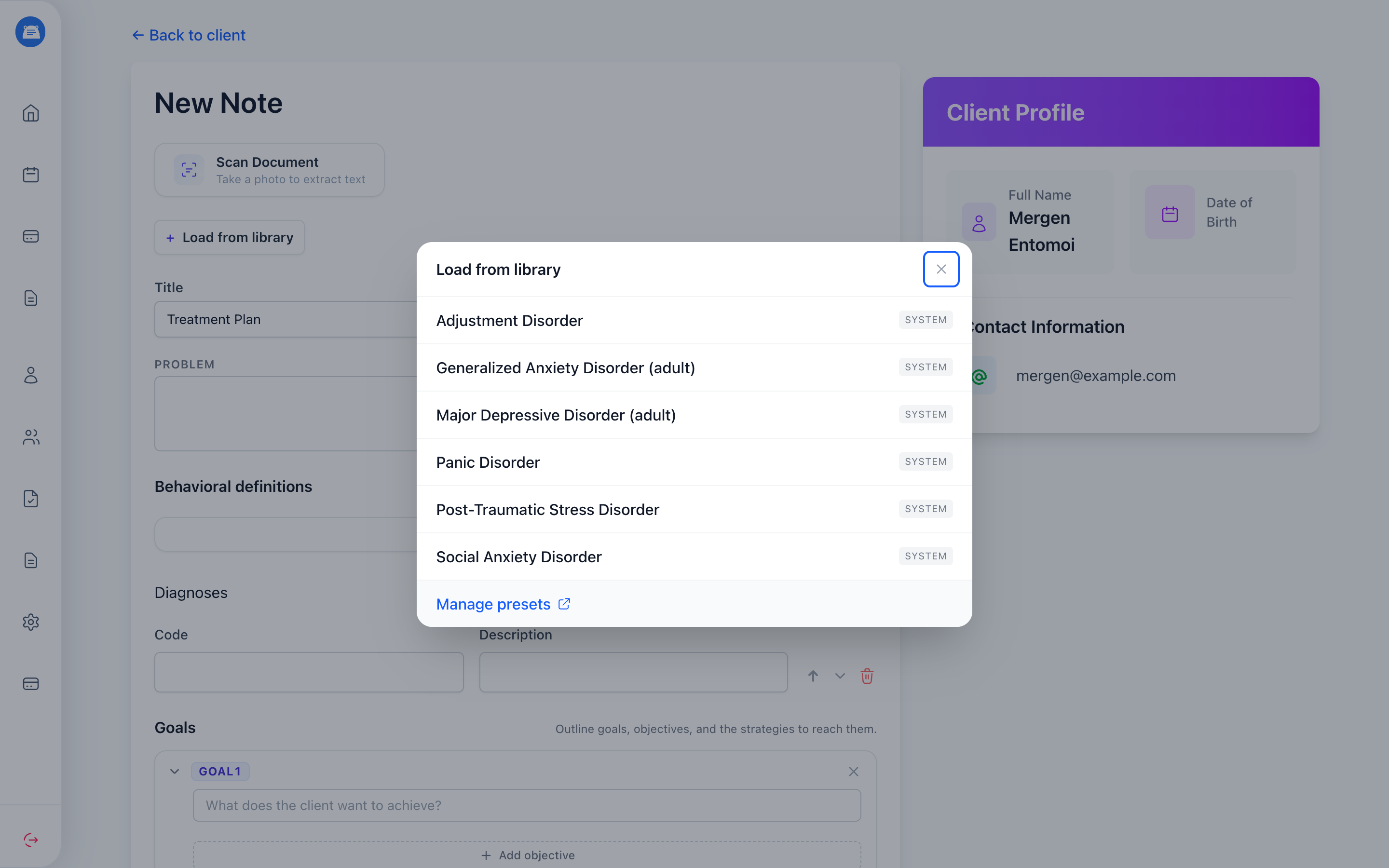Click the Title input containing Treatment Plan
Image resolution: width=1389 pixels, height=868 pixels.
286,319
